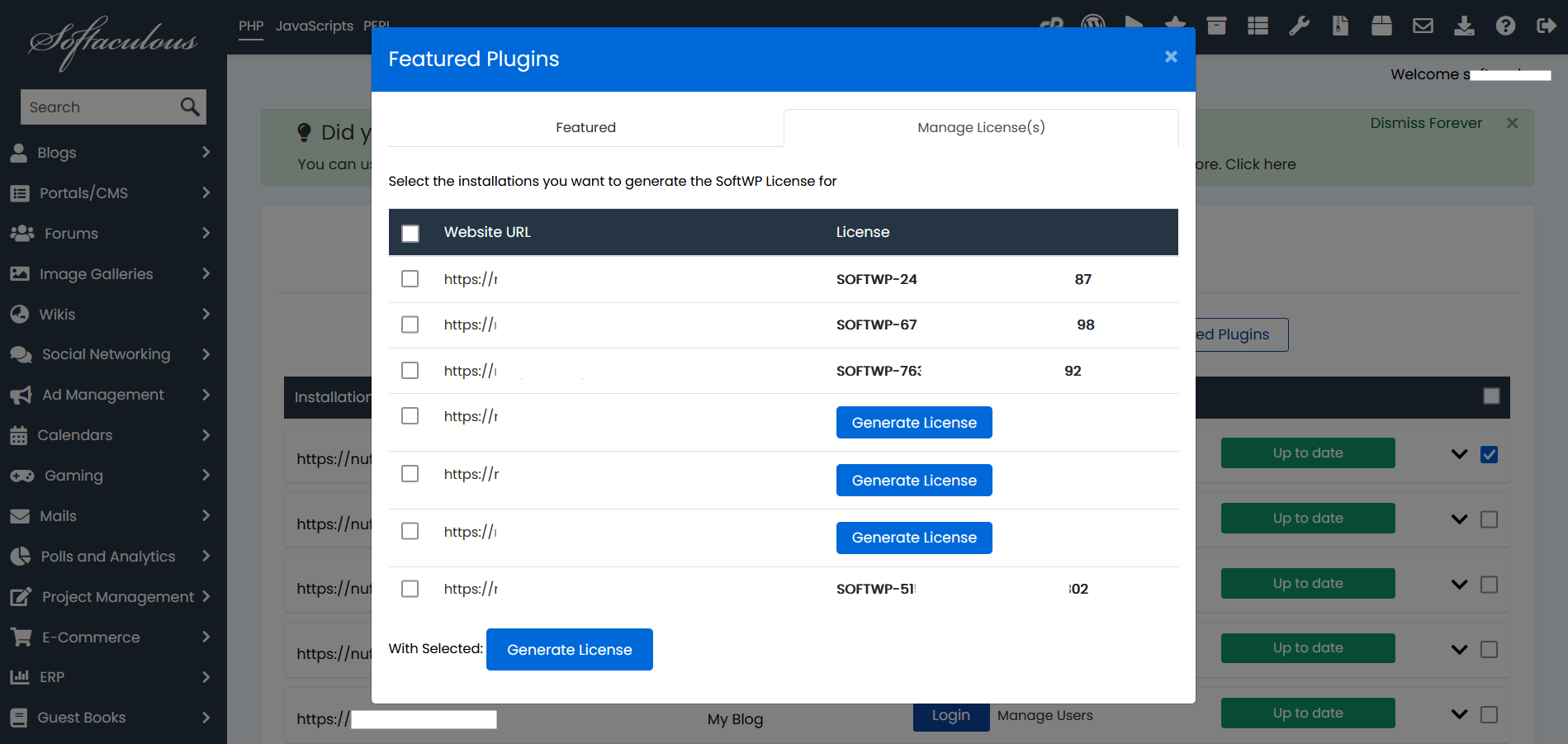
Task: Expand the Blogs category chevron
Action: (206, 152)
